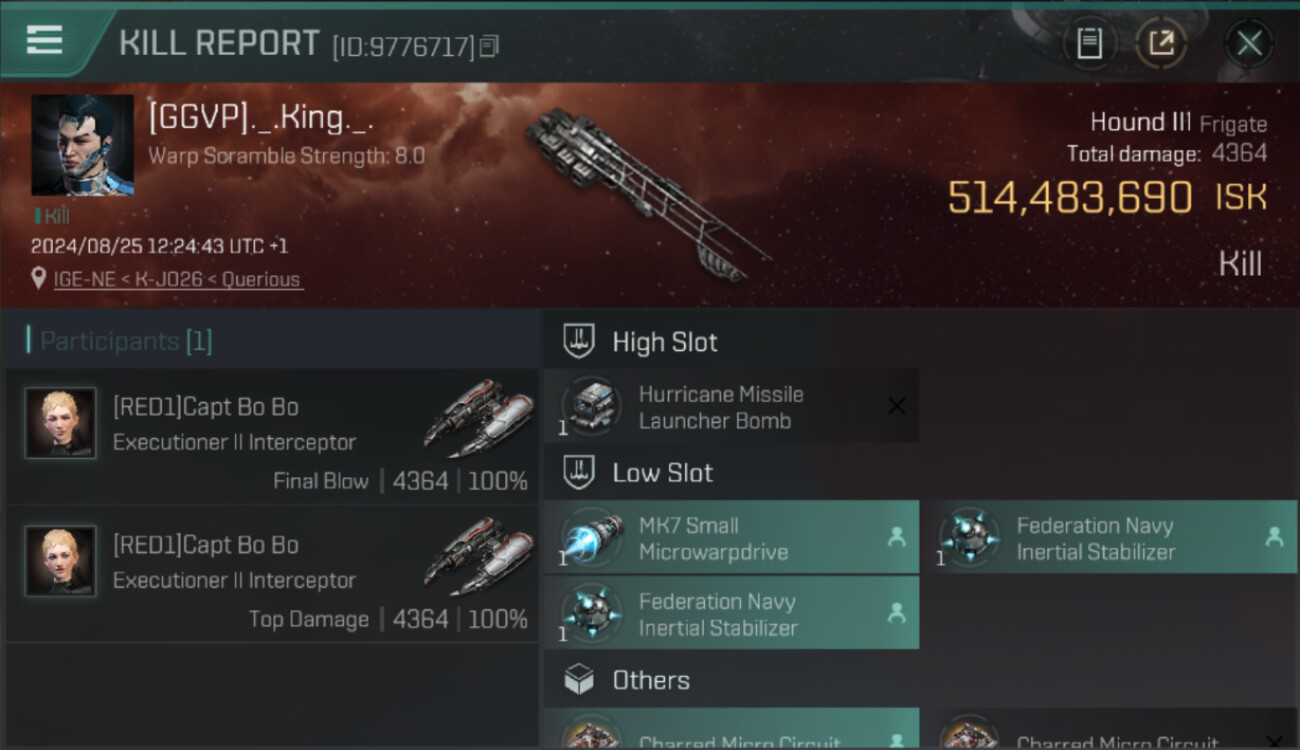Open the Final Blow participant entry
1300x750 pixels.
(x=272, y=436)
